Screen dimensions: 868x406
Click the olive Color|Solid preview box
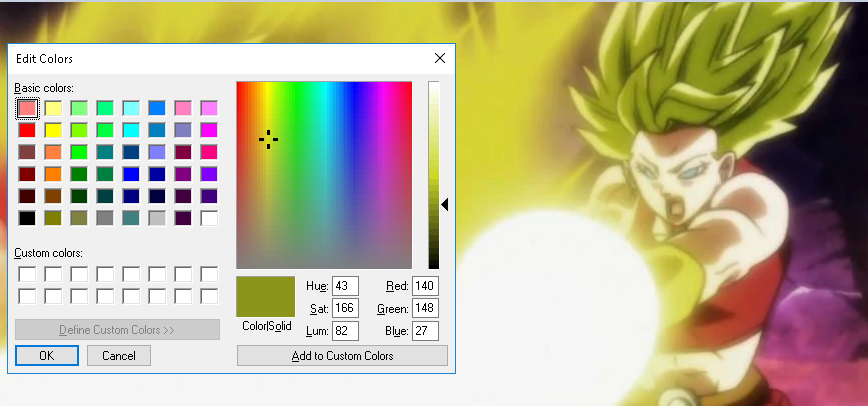click(x=266, y=296)
